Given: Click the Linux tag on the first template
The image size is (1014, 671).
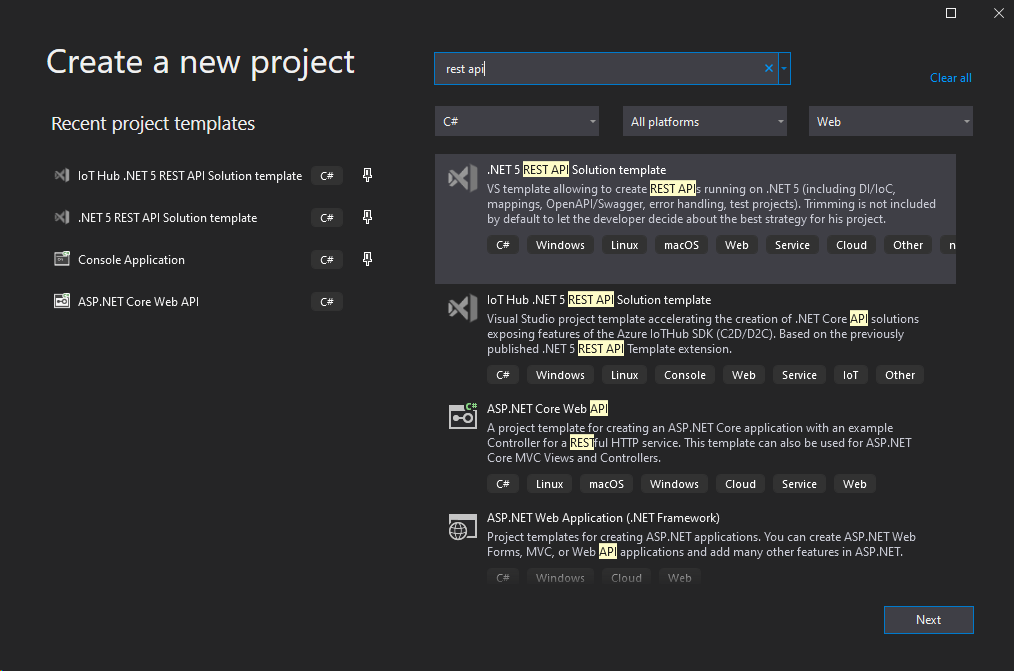Looking at the screenshot, I should point(624,244).
